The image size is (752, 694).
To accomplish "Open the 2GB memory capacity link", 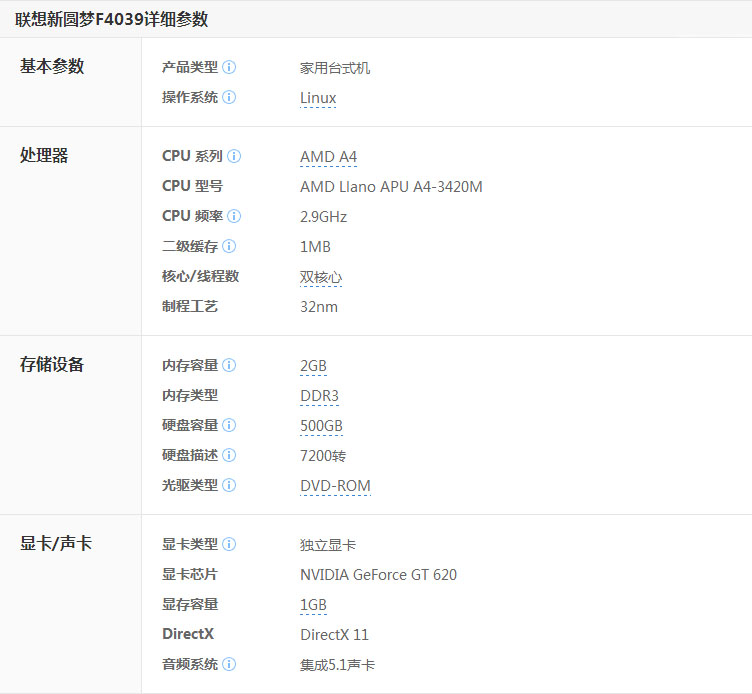I will click(313, 366).
